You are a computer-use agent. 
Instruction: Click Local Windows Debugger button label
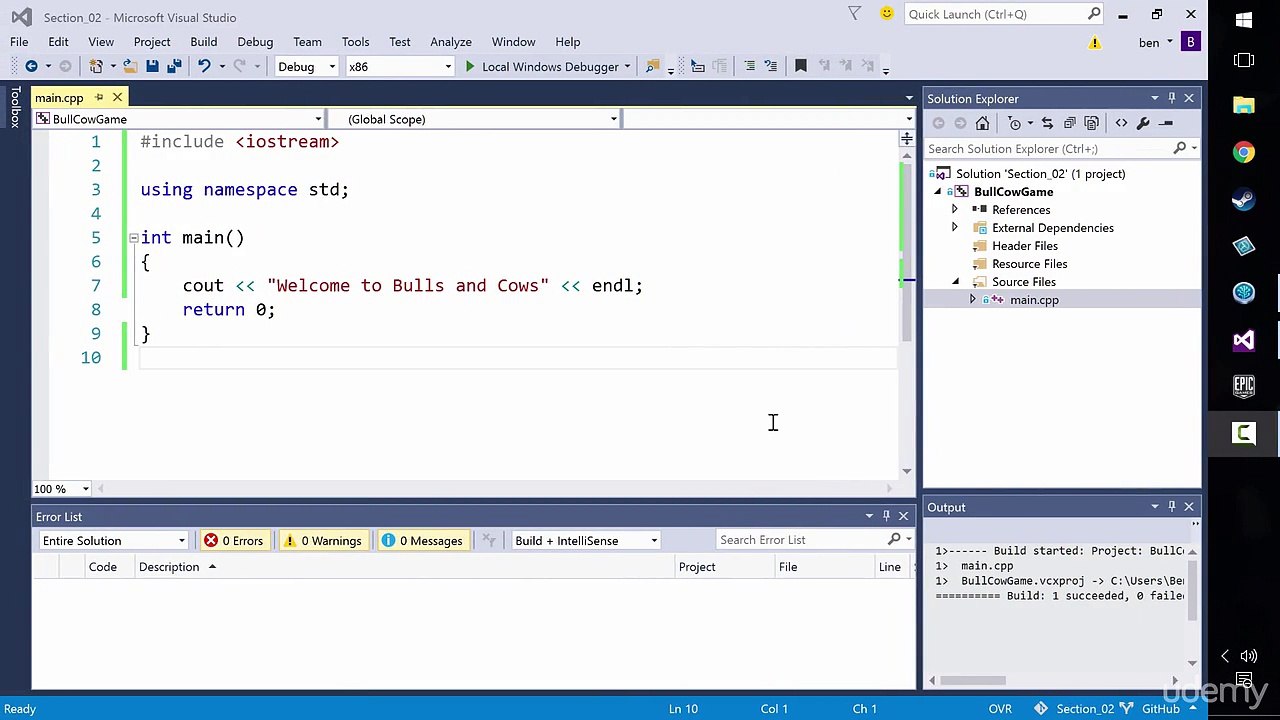click(x=550, y=67)
